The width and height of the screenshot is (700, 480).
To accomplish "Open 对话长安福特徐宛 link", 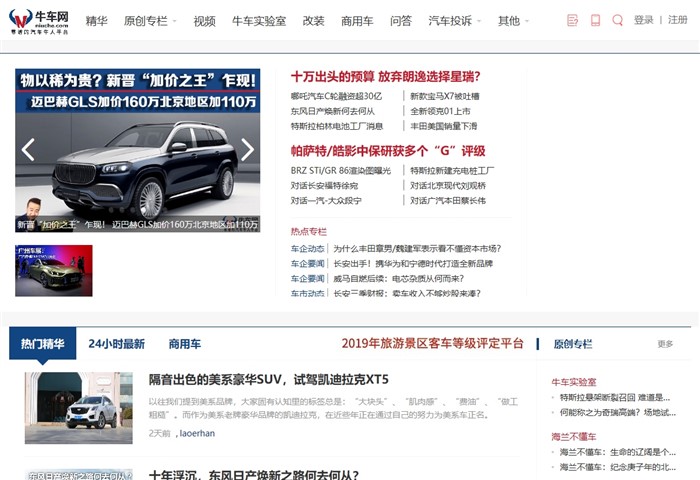I will [x=325, y=186].
